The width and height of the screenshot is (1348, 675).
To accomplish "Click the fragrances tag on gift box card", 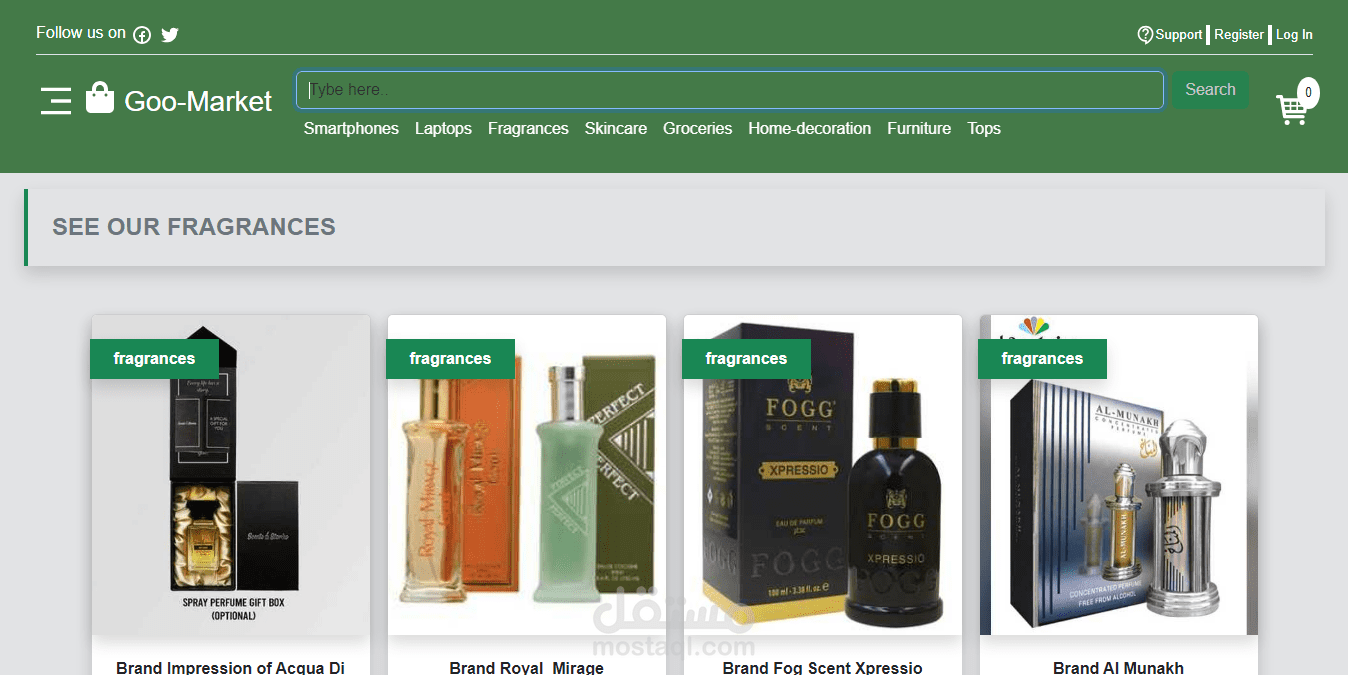I will 154,359.
